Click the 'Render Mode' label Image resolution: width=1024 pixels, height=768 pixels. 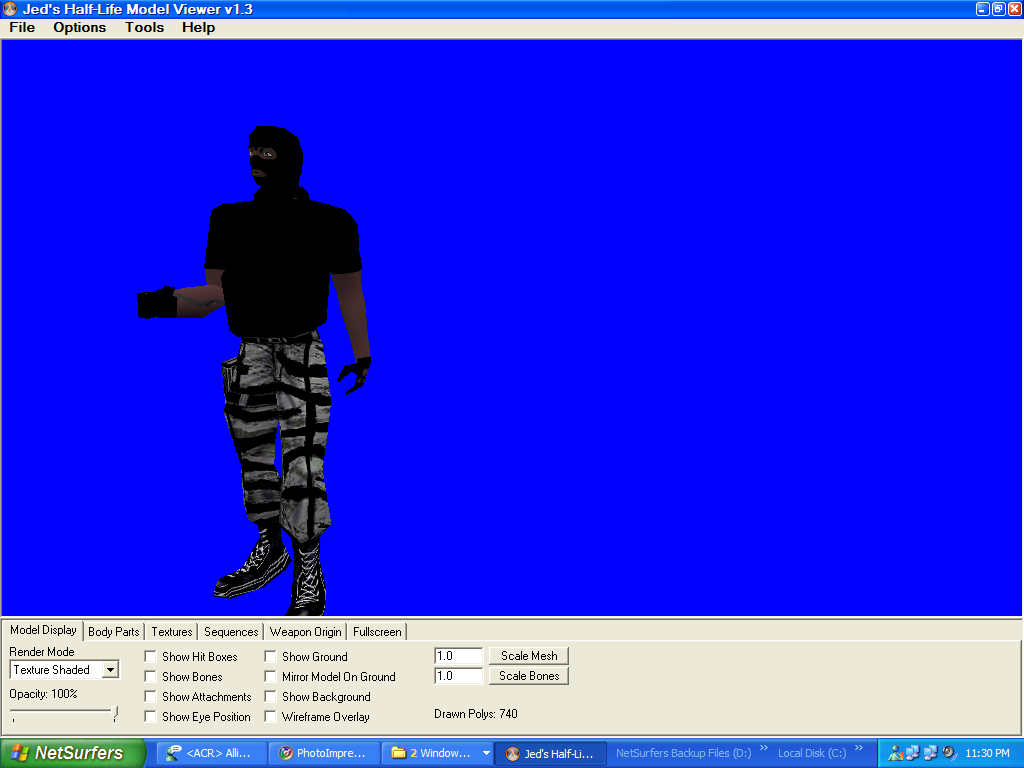pos(42,652)
